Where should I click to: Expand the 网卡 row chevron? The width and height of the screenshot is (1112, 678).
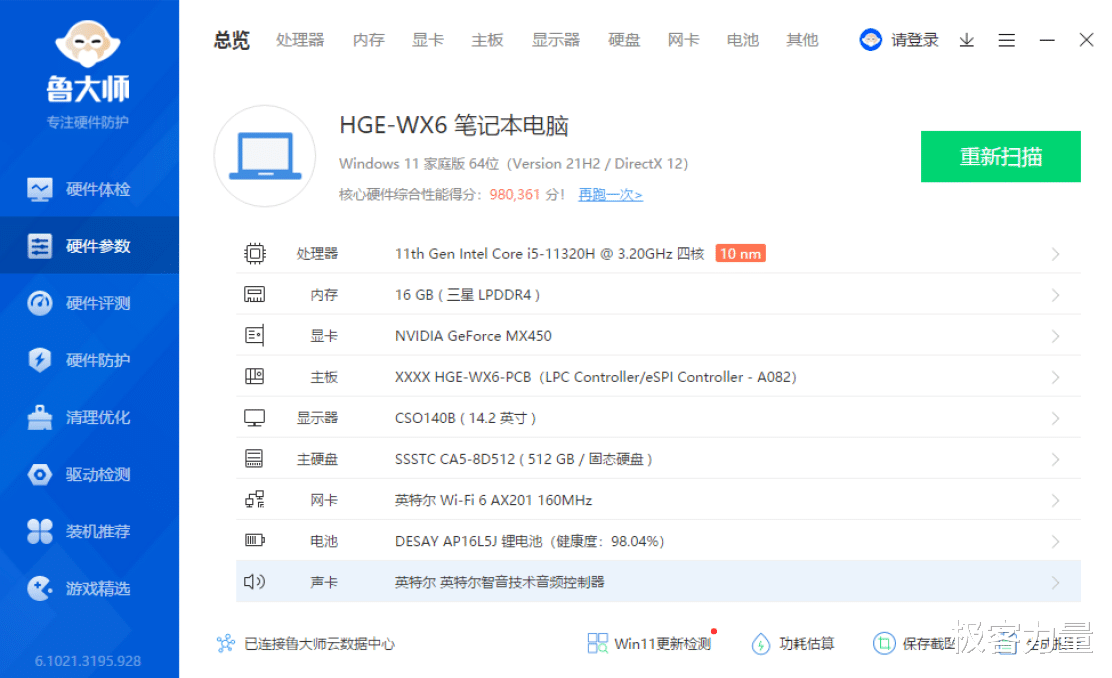(1055, 501)
